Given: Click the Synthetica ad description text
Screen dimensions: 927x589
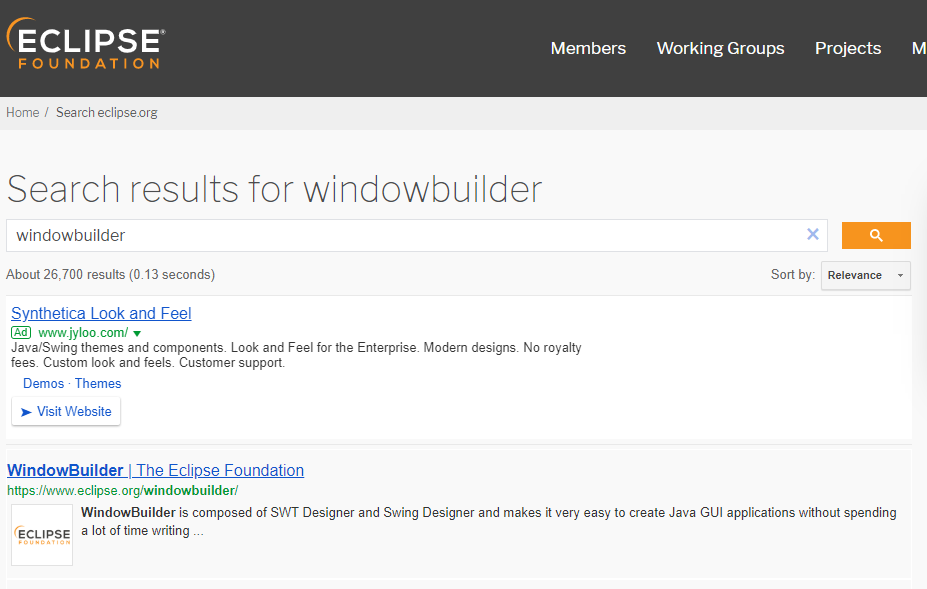Looking at the screenshot, I should pos(296,355).
